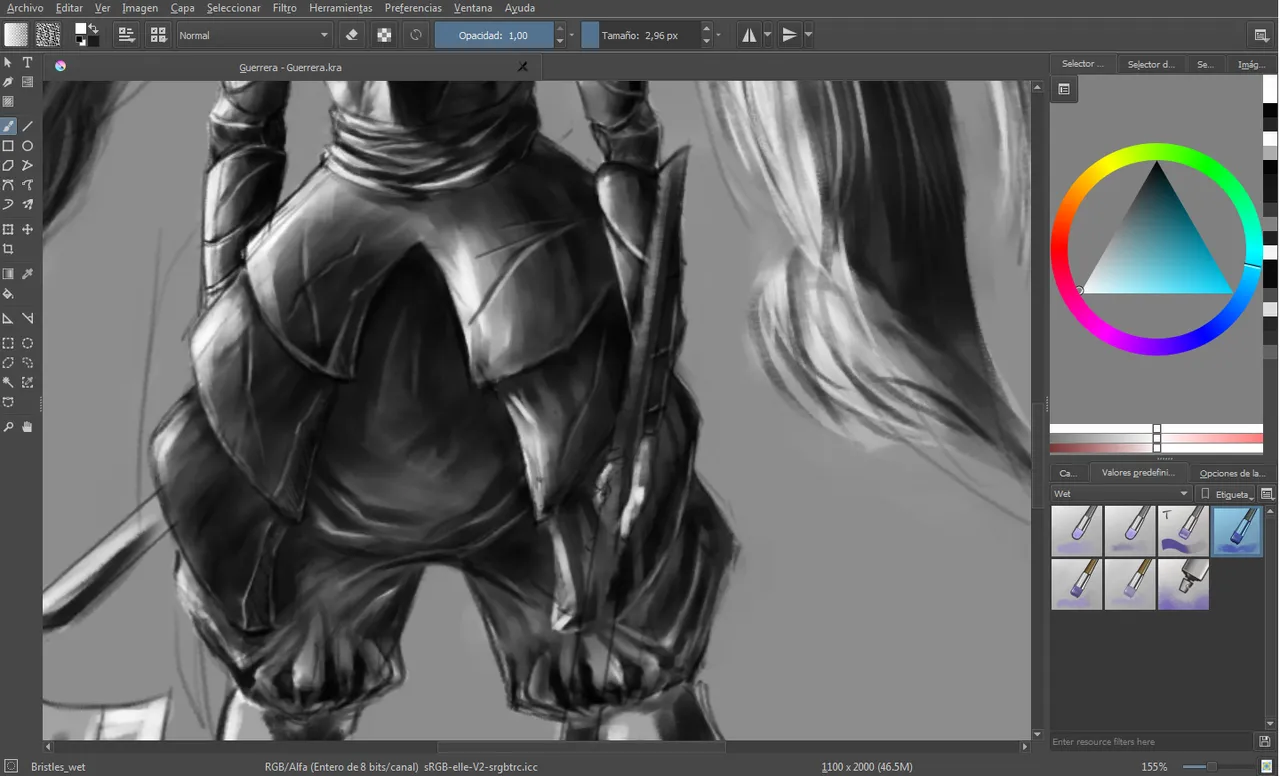Screen dimensions: 1280x776
Task: Select the Text tool
Action: click(x=27, y=62)
